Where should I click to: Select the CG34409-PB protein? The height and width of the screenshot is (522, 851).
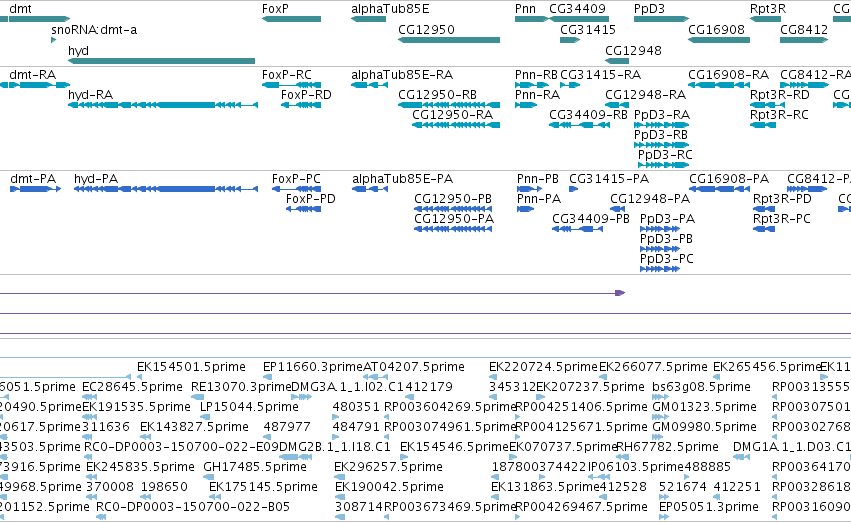577,229
